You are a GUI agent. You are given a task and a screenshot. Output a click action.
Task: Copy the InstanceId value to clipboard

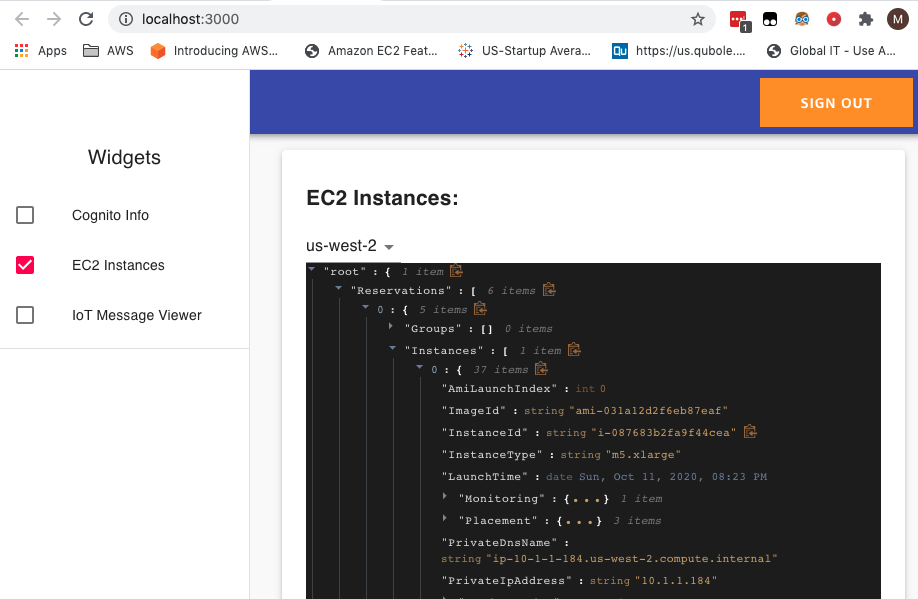tap(749, 432)
